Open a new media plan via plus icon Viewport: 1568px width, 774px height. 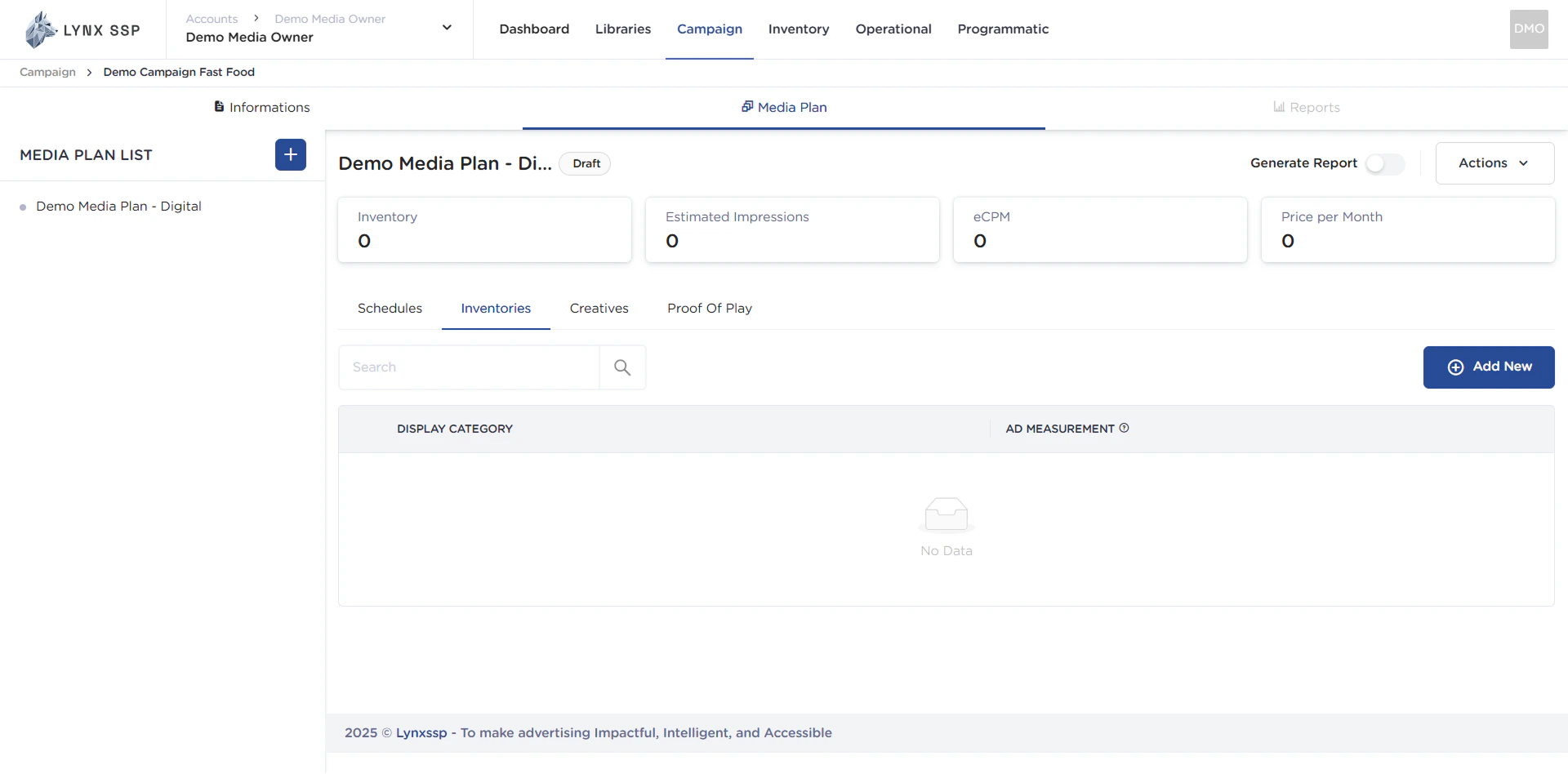tap(291, 154)
